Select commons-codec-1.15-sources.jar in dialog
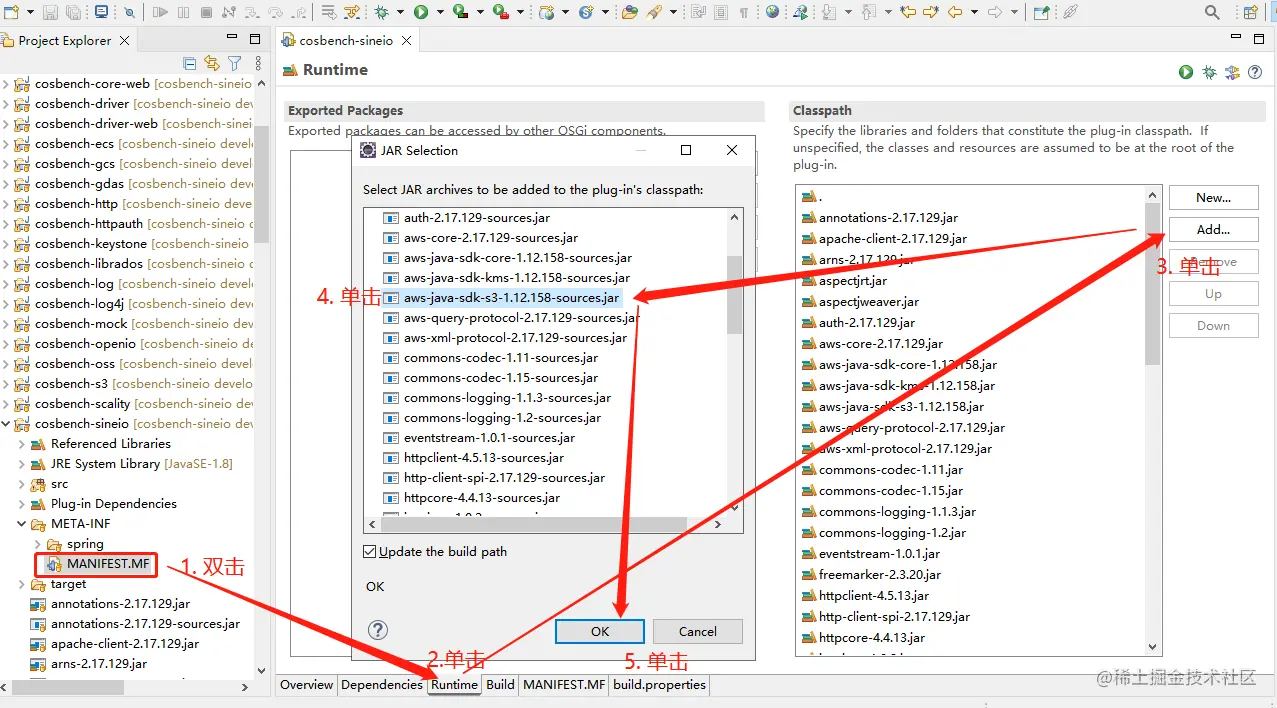This screenshot has height=708, width=1277. [x=501, y=377]
